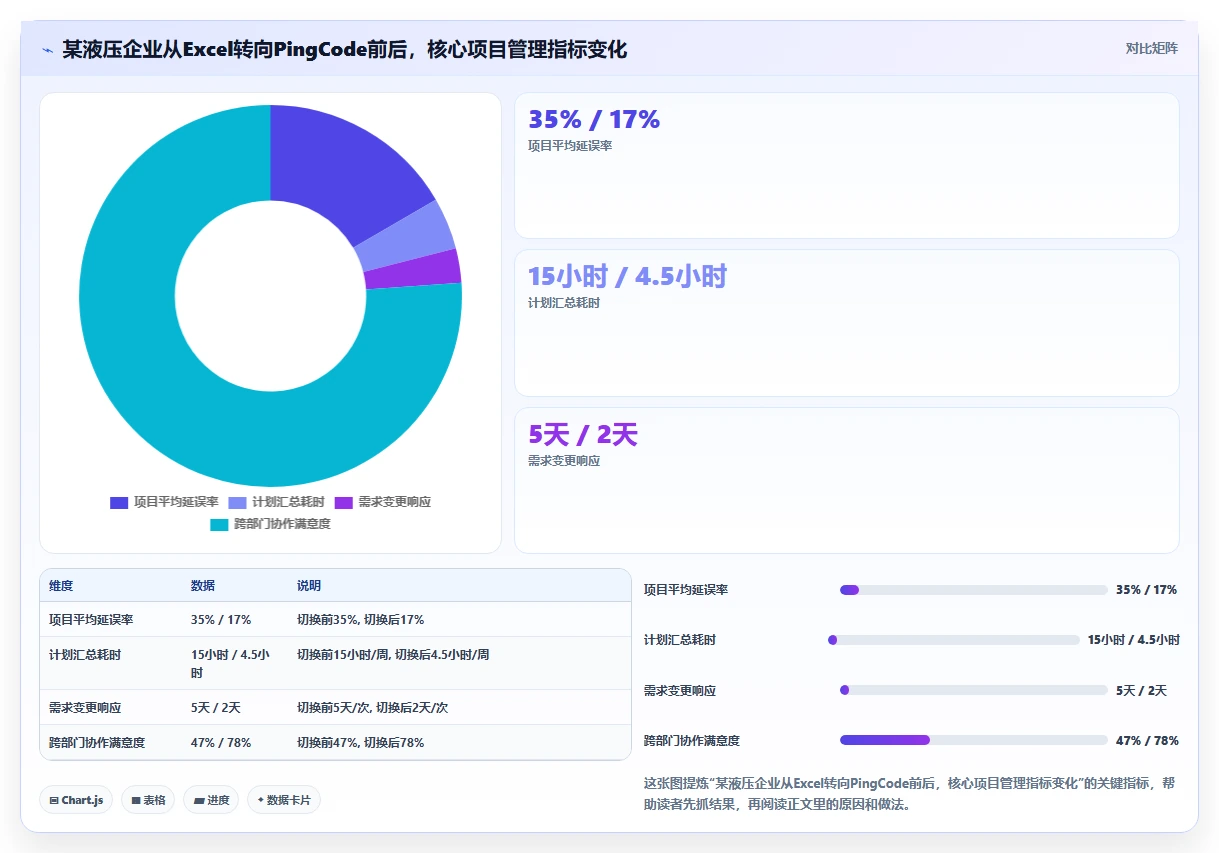The image size is (1219, 853).
Task: Click the 对比矩阵 label
Action: [1151, 48]
